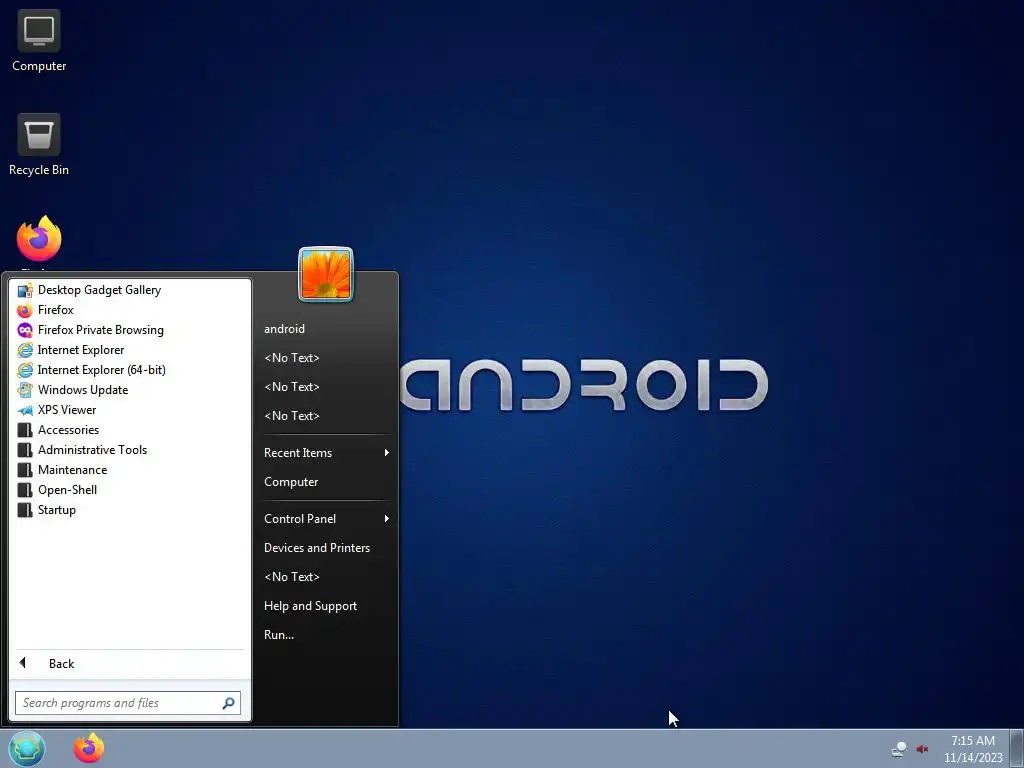Click the Firefox Private Browsing label

coord(101,330)
